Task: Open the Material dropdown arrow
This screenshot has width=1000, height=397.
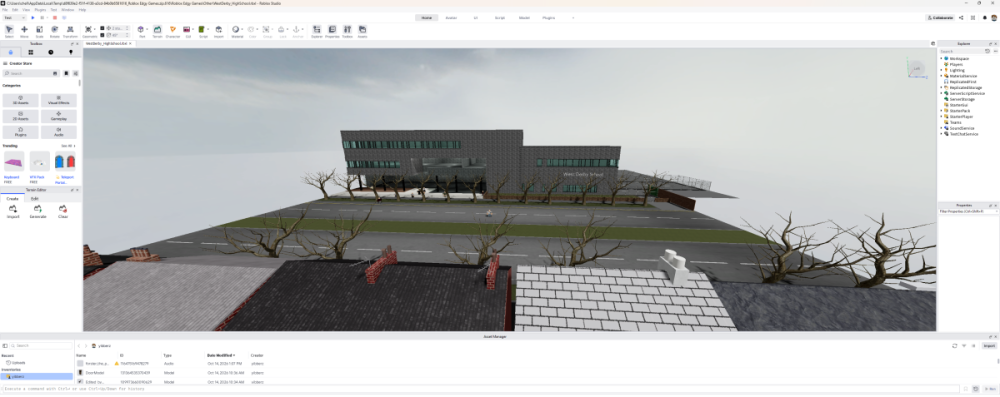Action: point(241,29)
